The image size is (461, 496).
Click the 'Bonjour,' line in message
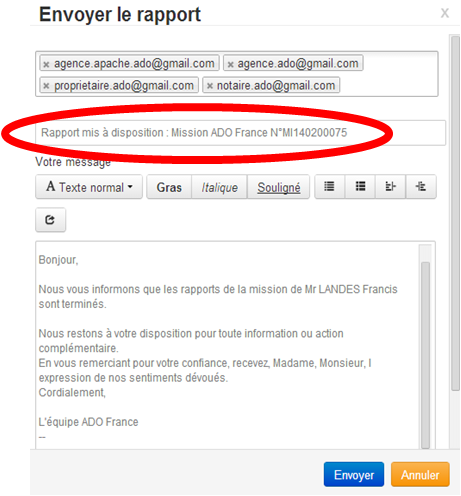point(58,260)
